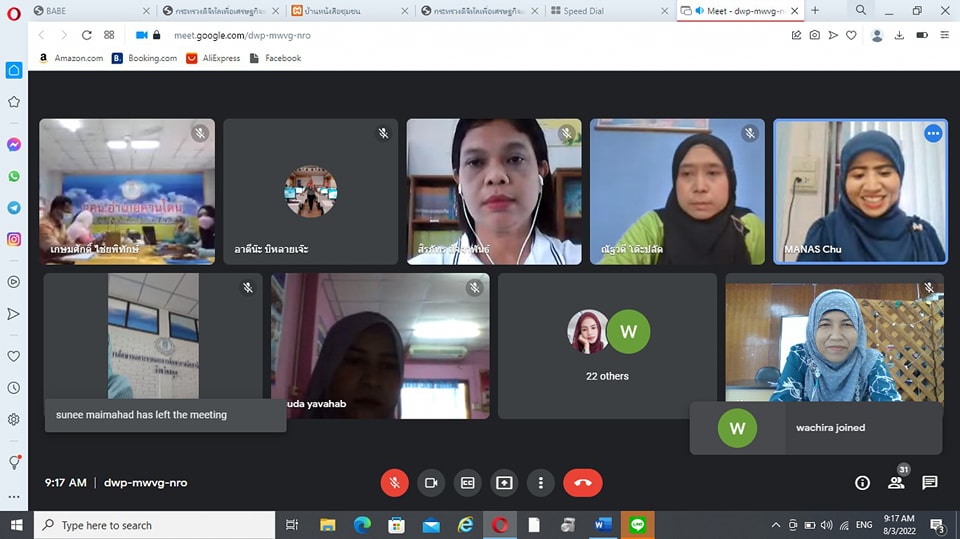Turn on closed captions
Viewport: 960px width, 539px height.
pos(467,483)
